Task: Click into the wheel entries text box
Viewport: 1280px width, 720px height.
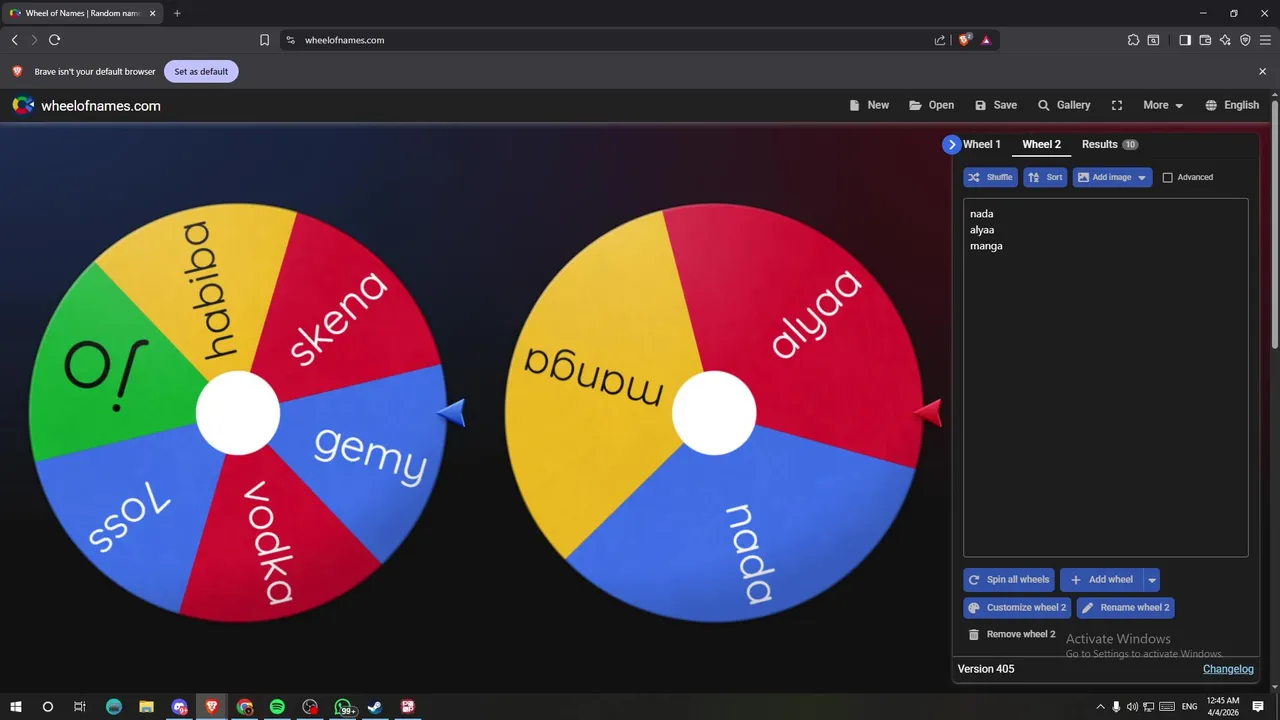Action: tap(1105, 378)
